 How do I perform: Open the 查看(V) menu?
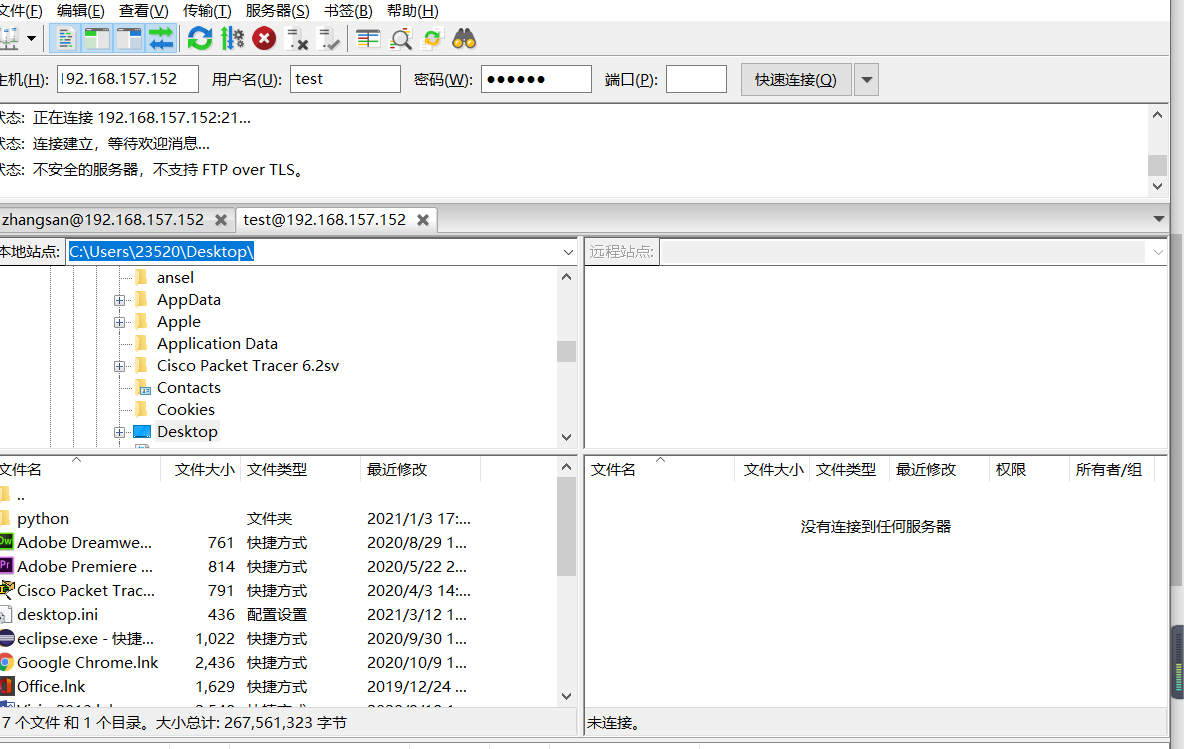pos(143,11)
